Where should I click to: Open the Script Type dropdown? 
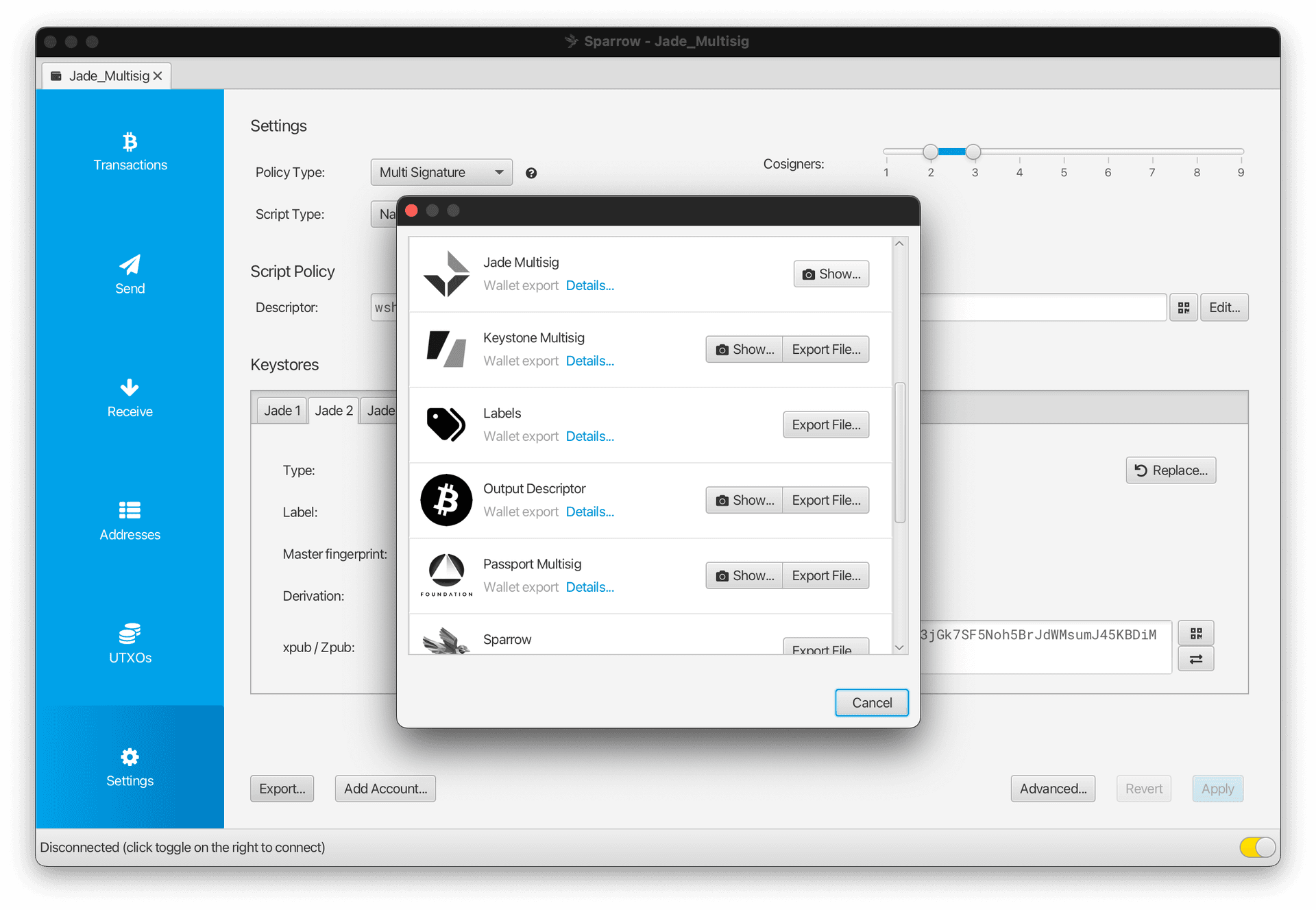tap(384, 215)
